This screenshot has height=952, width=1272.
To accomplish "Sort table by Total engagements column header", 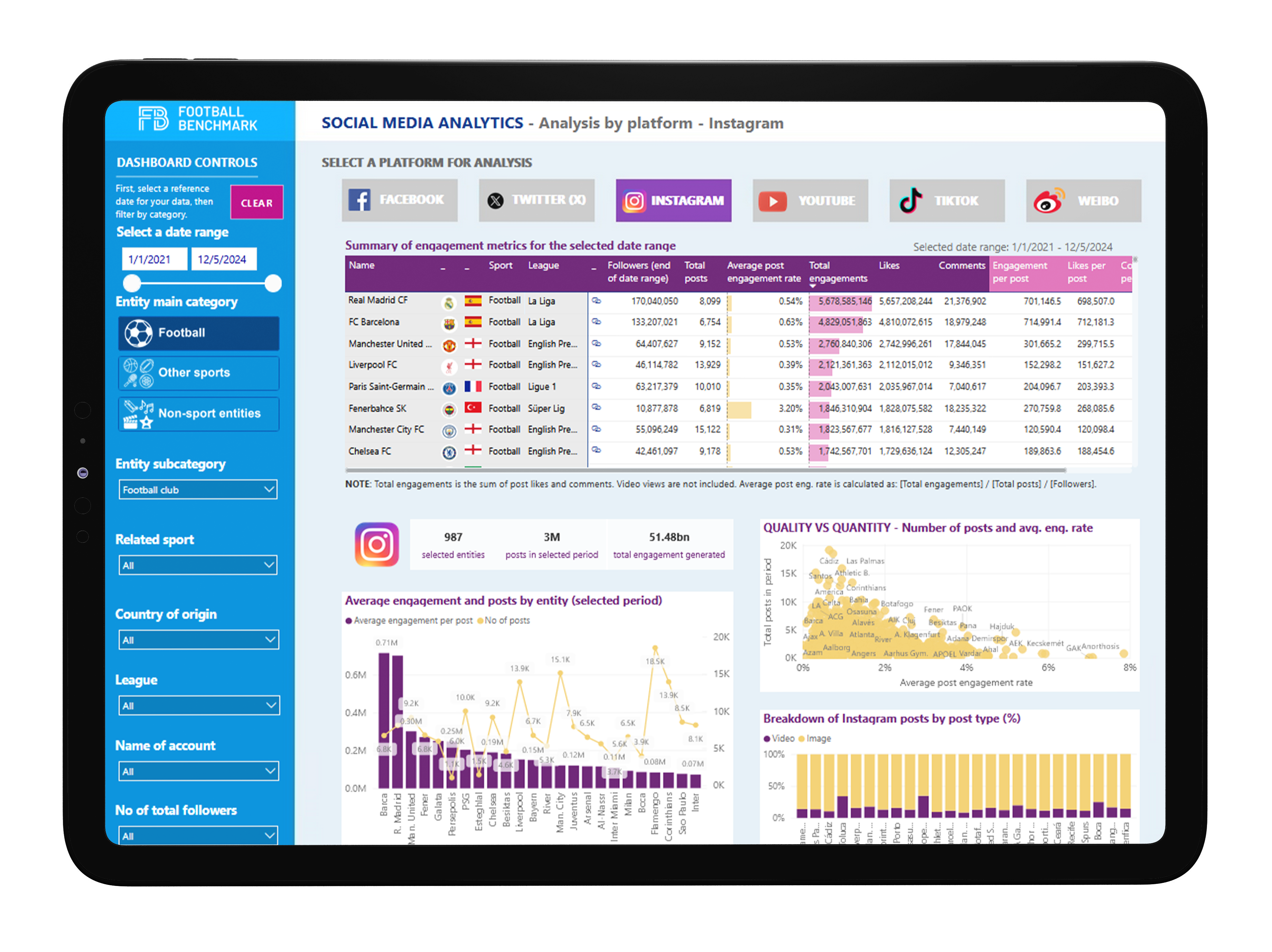I will tap(838, 272).
